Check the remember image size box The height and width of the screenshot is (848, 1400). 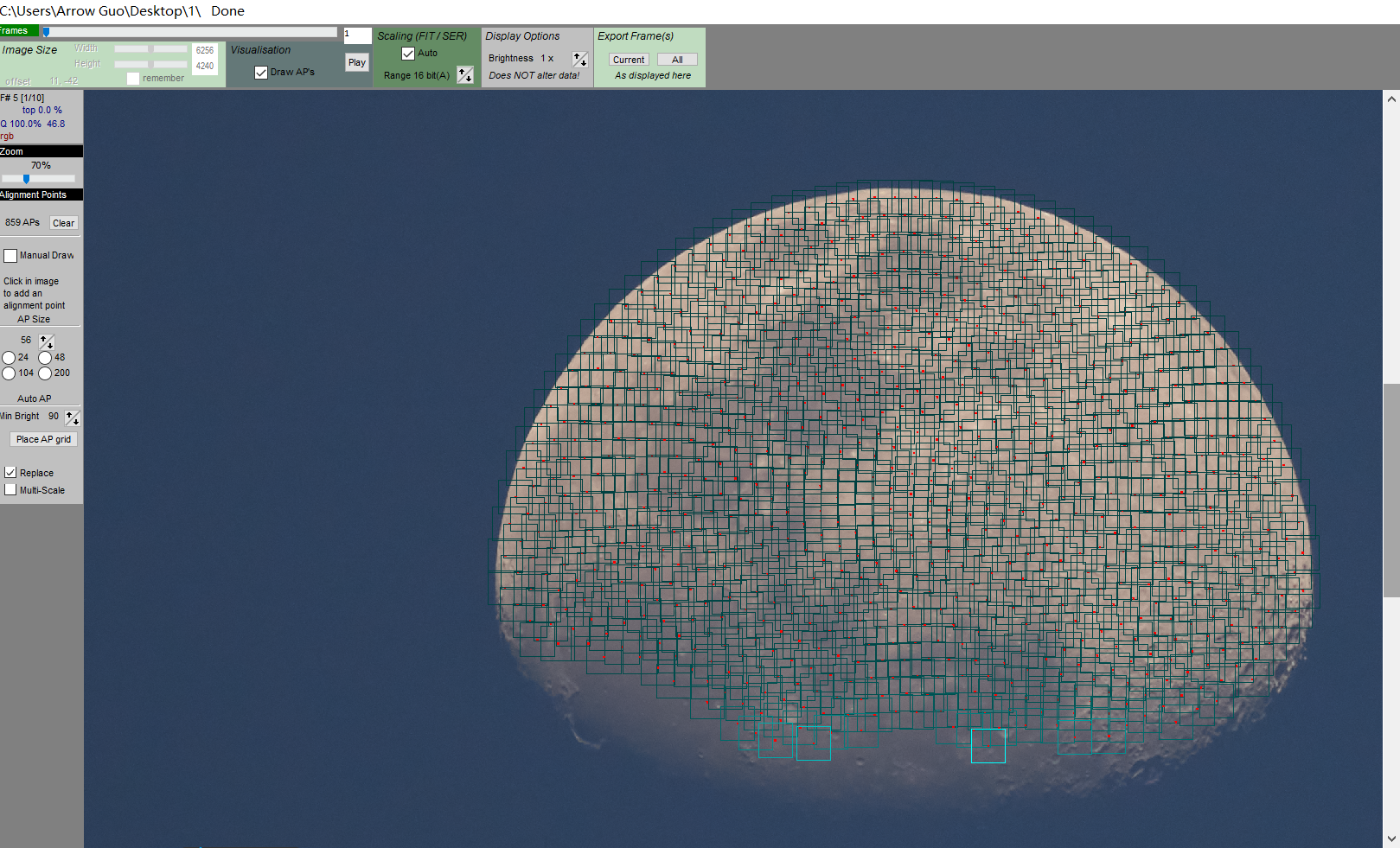point(132,79)
